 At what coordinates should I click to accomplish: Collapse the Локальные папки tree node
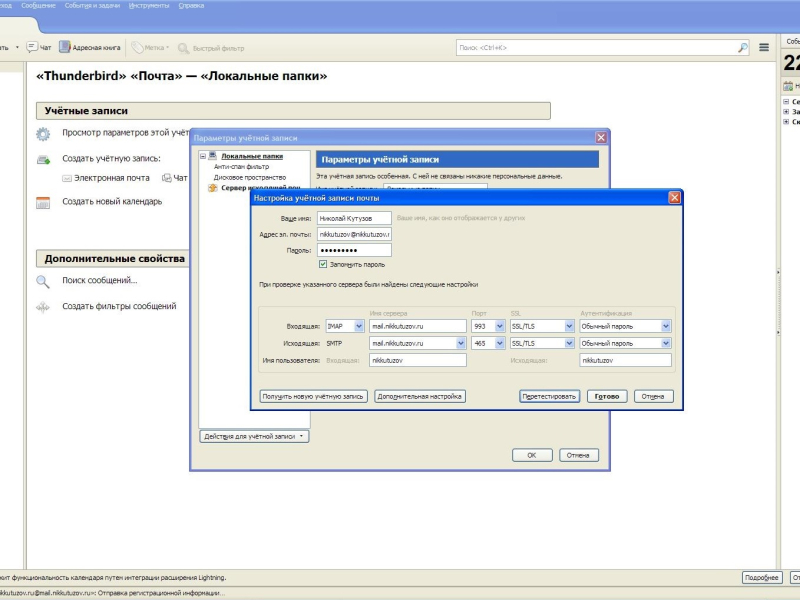(x=203, y=156)
